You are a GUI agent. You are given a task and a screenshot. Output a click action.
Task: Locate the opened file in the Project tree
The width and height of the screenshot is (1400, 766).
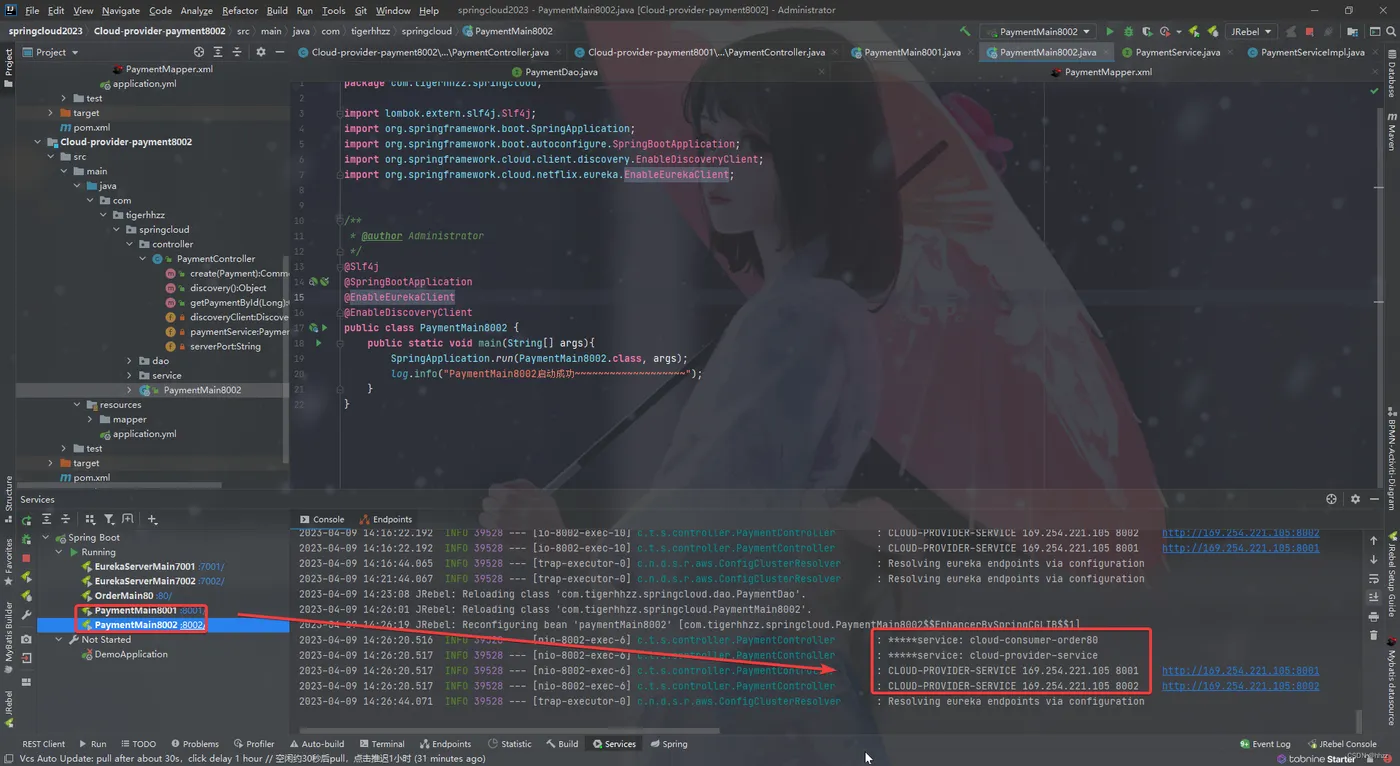coord(199,52)
